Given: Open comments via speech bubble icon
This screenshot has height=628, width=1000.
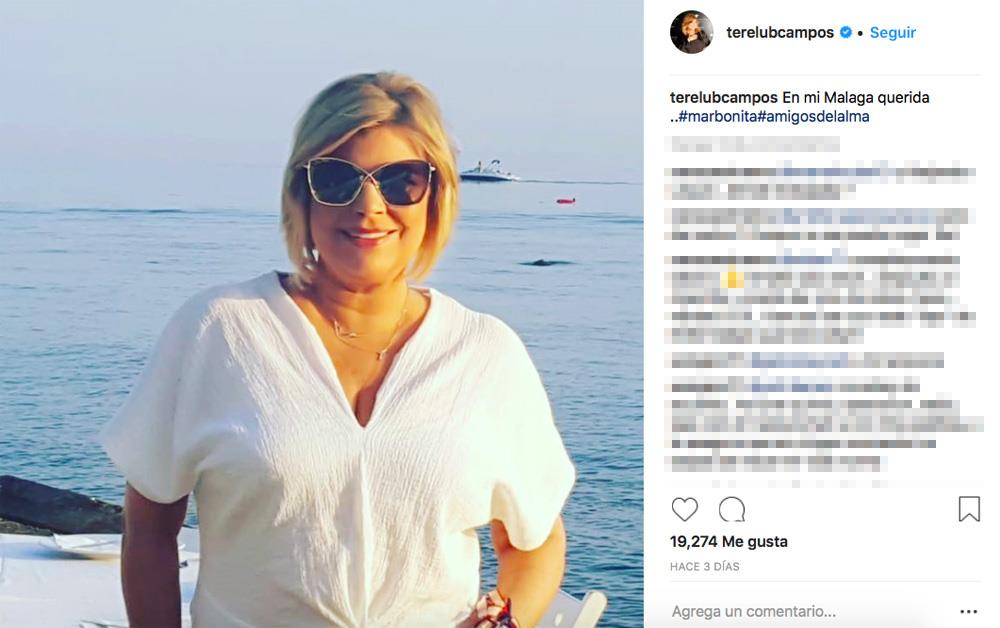Looking at the screenshot, I should point(732,509).
